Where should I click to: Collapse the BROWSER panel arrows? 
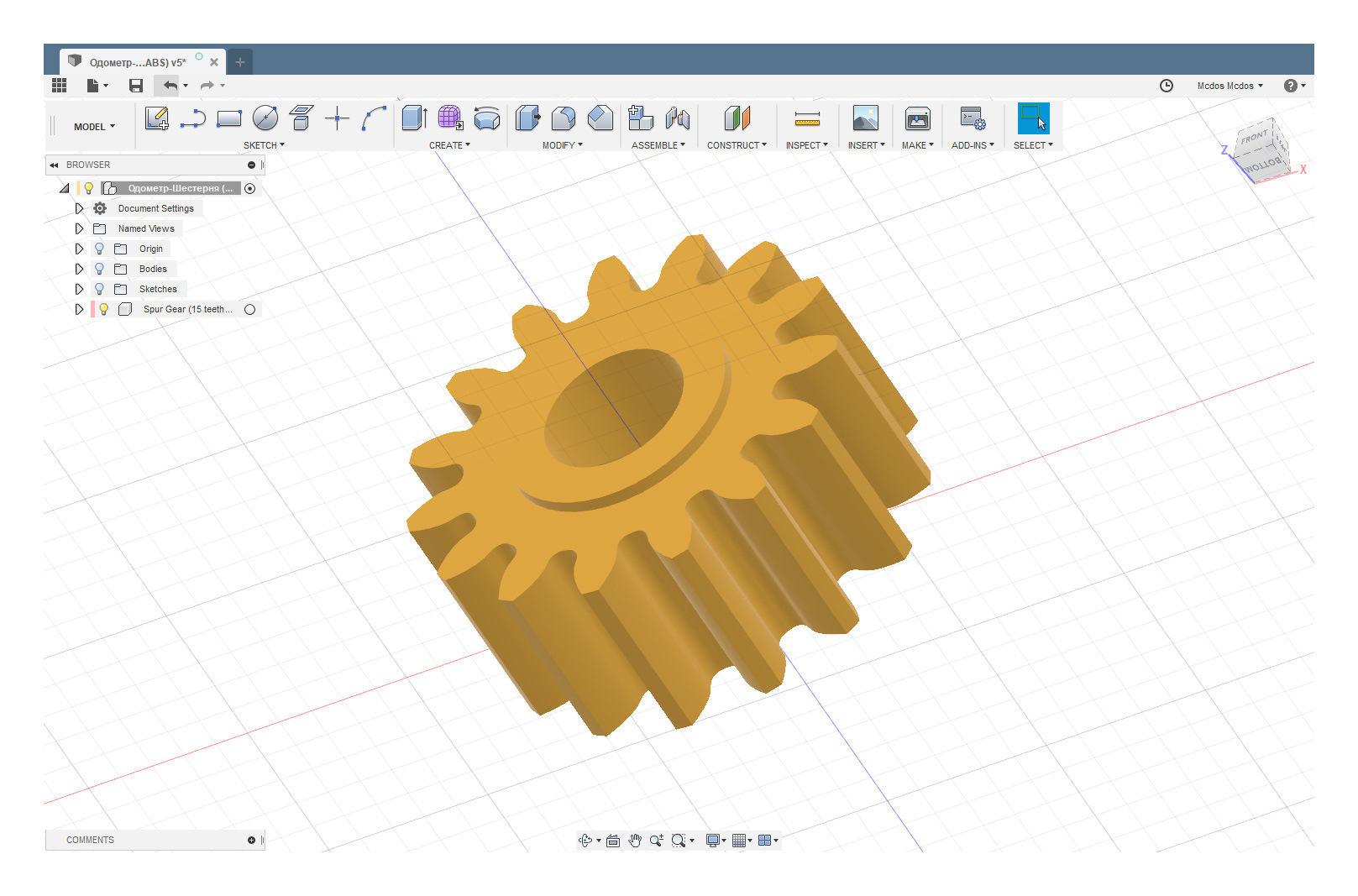pyautogui.click(x=54, y=165)
